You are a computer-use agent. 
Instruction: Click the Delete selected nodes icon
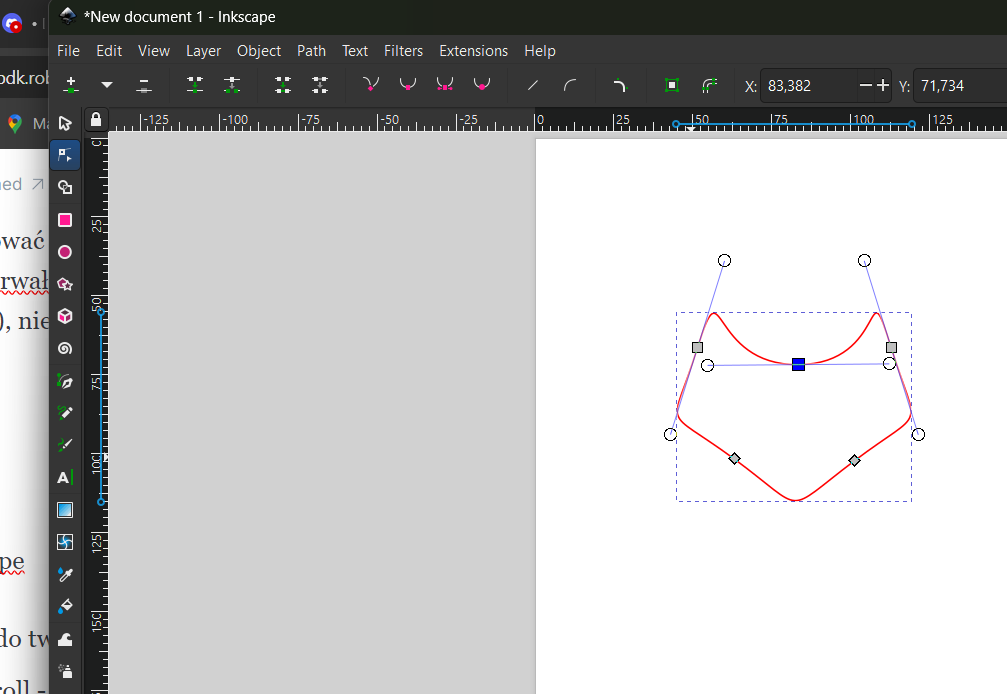point(144,85)
